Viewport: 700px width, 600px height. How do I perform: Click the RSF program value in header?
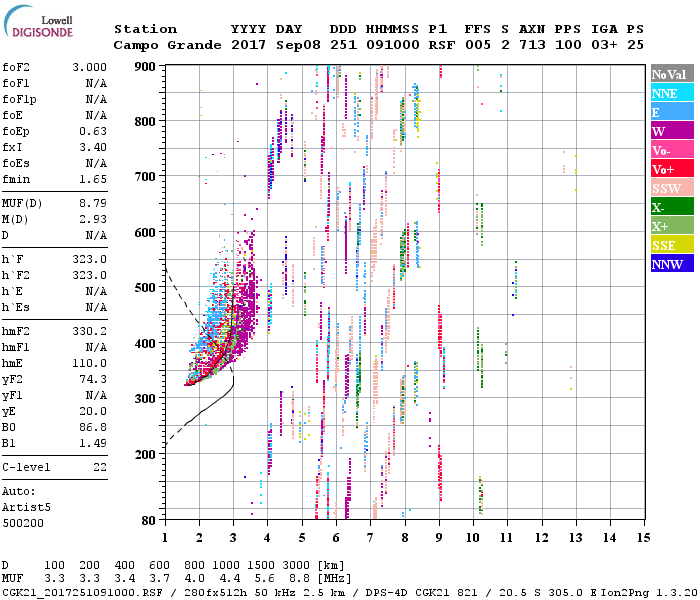pos(442,46)
